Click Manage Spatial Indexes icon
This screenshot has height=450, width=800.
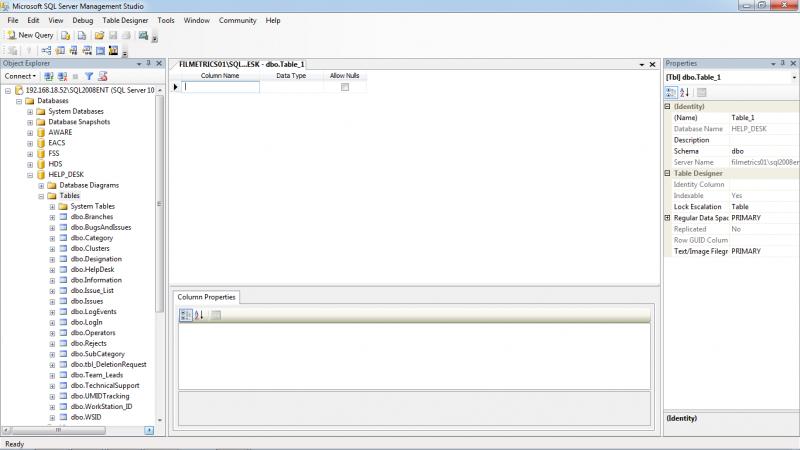113,50
